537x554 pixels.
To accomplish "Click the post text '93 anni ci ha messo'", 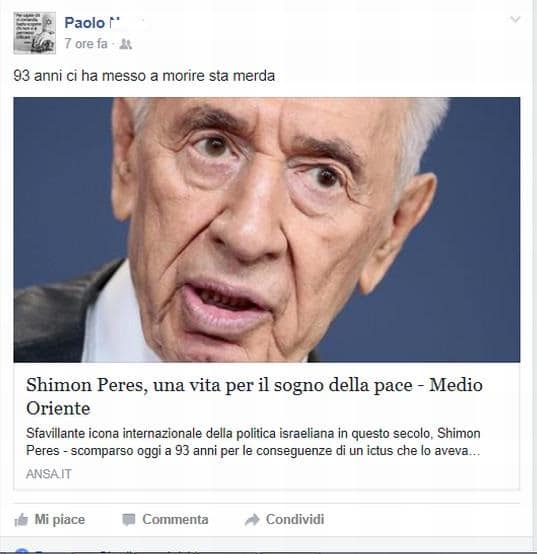I will pyautogui.click(x=144, y=76).
